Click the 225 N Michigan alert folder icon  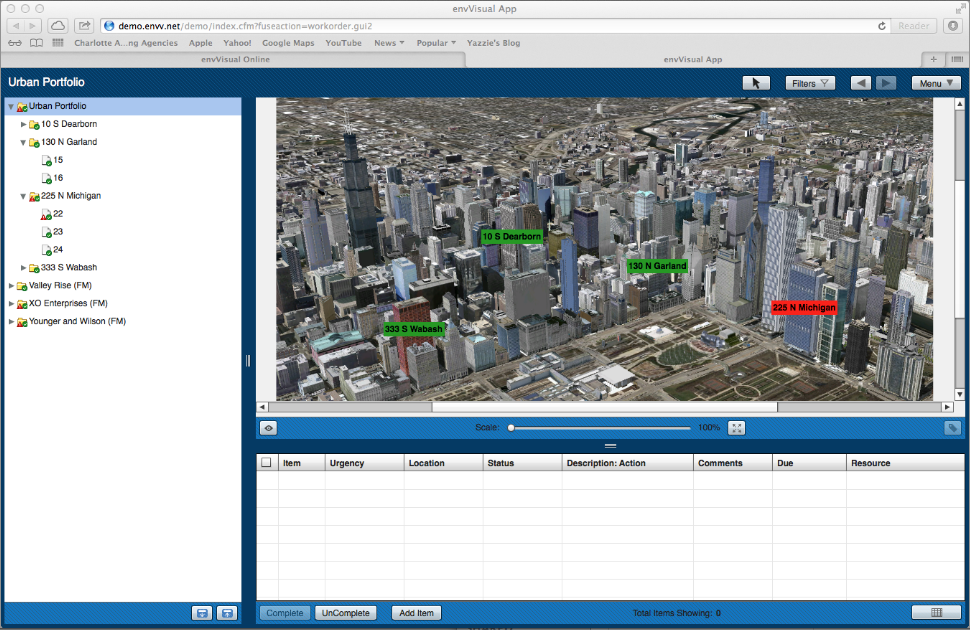coord(34,196)
